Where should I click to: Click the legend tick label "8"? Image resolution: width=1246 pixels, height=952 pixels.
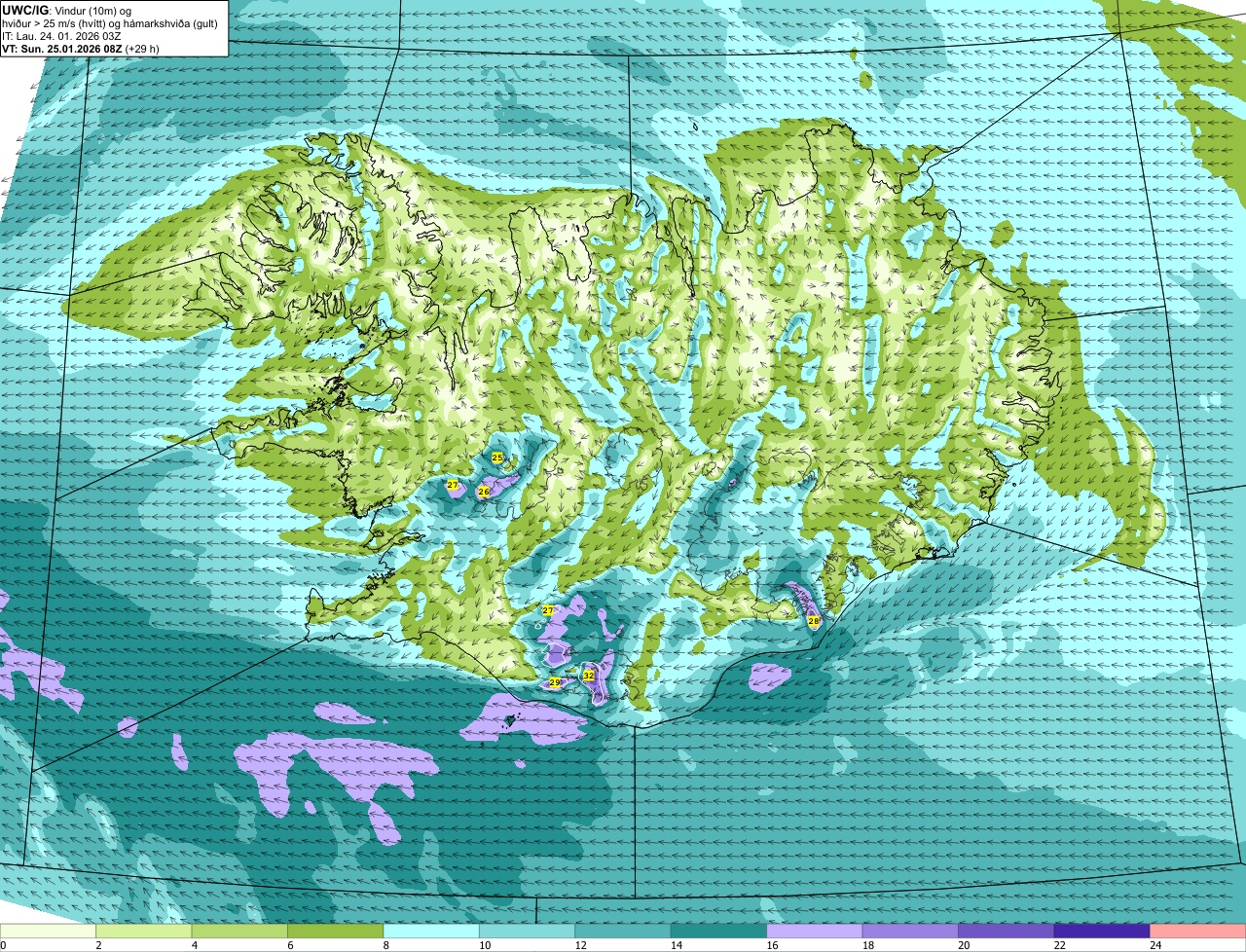pyautogui.click(x=385, y=944)
